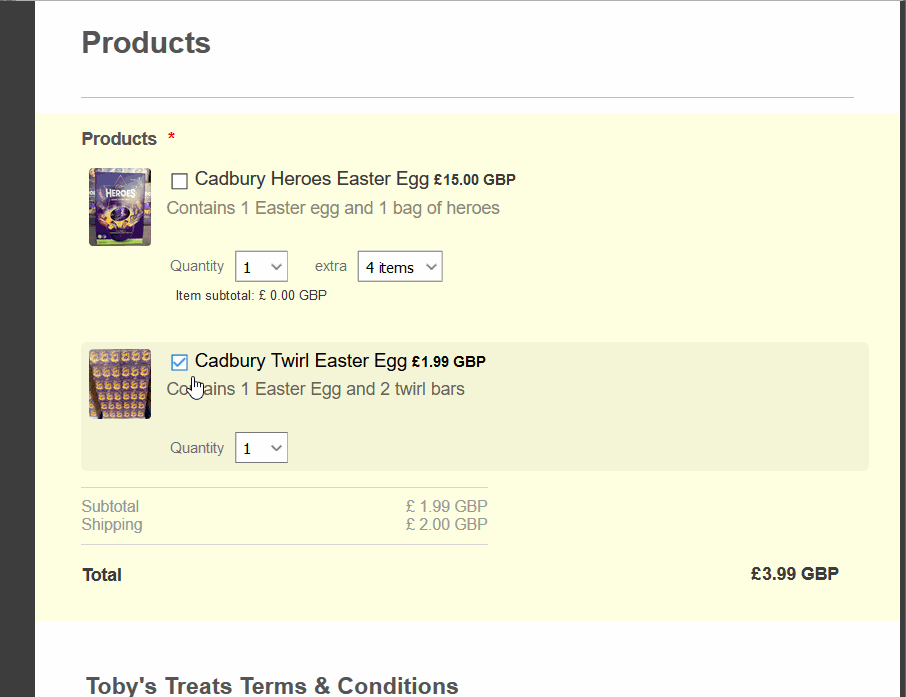Click the 'Cadbury Heroes Easter Egg' product name

pos(311,179)
